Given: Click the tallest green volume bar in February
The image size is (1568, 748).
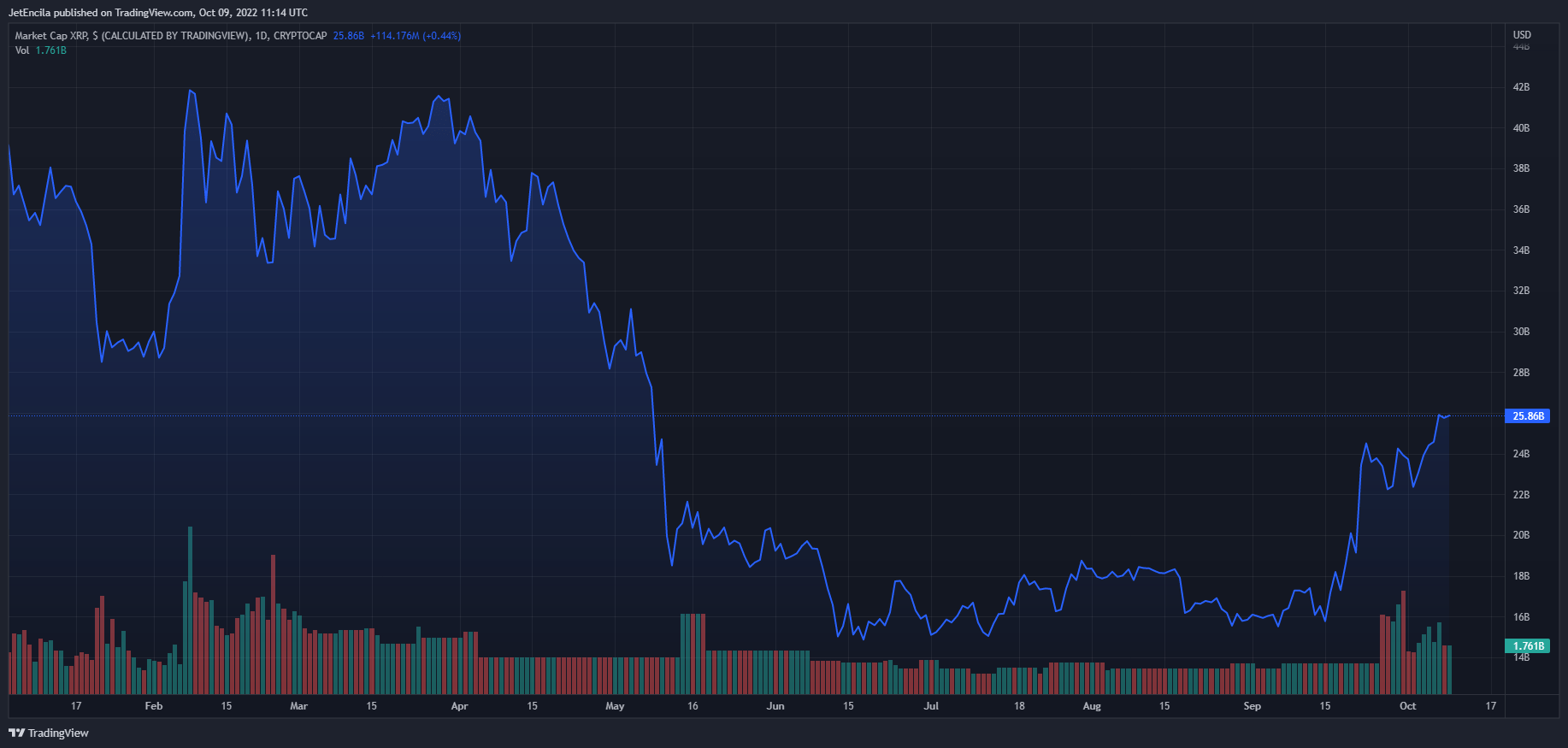Looking at the screenshot, I should point(190,610).
